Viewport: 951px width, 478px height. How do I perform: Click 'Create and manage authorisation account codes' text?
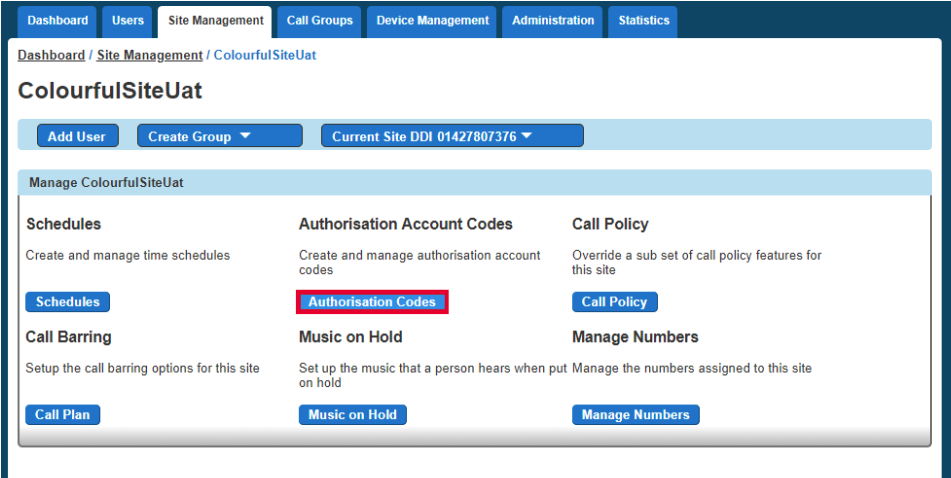click(420, 263)
